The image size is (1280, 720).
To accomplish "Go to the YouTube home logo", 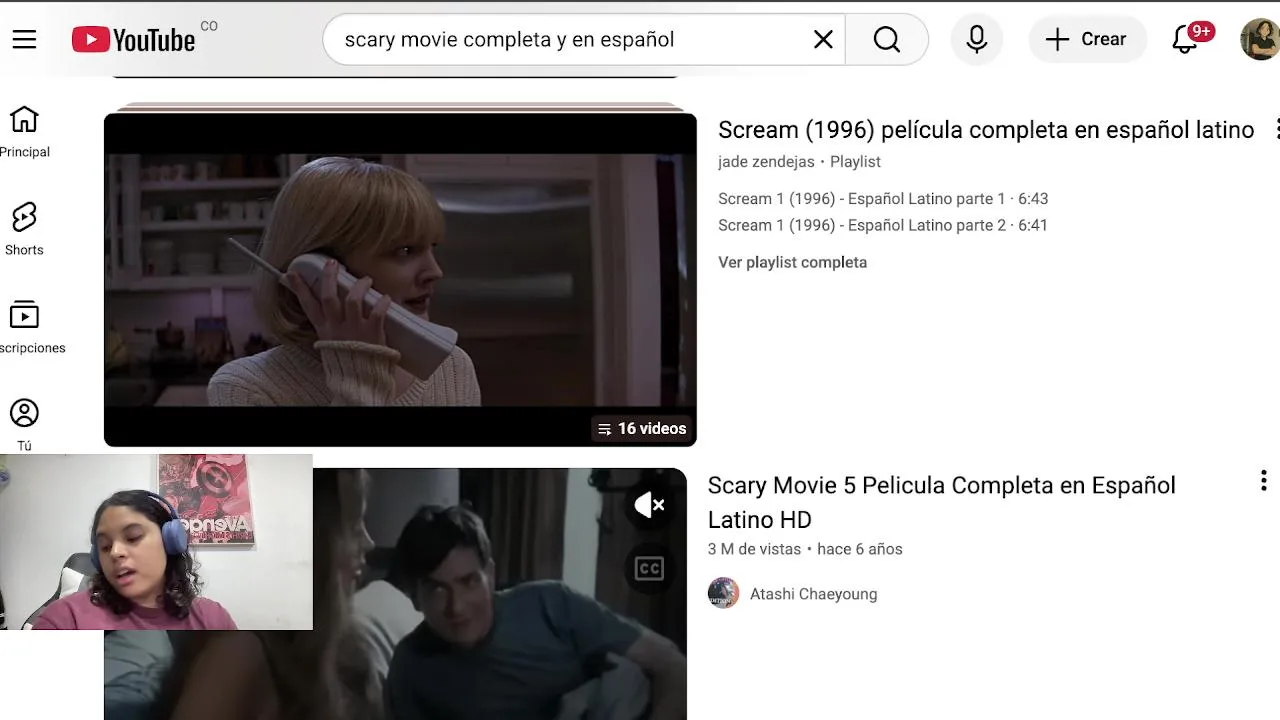I will (x=133, y=40).
